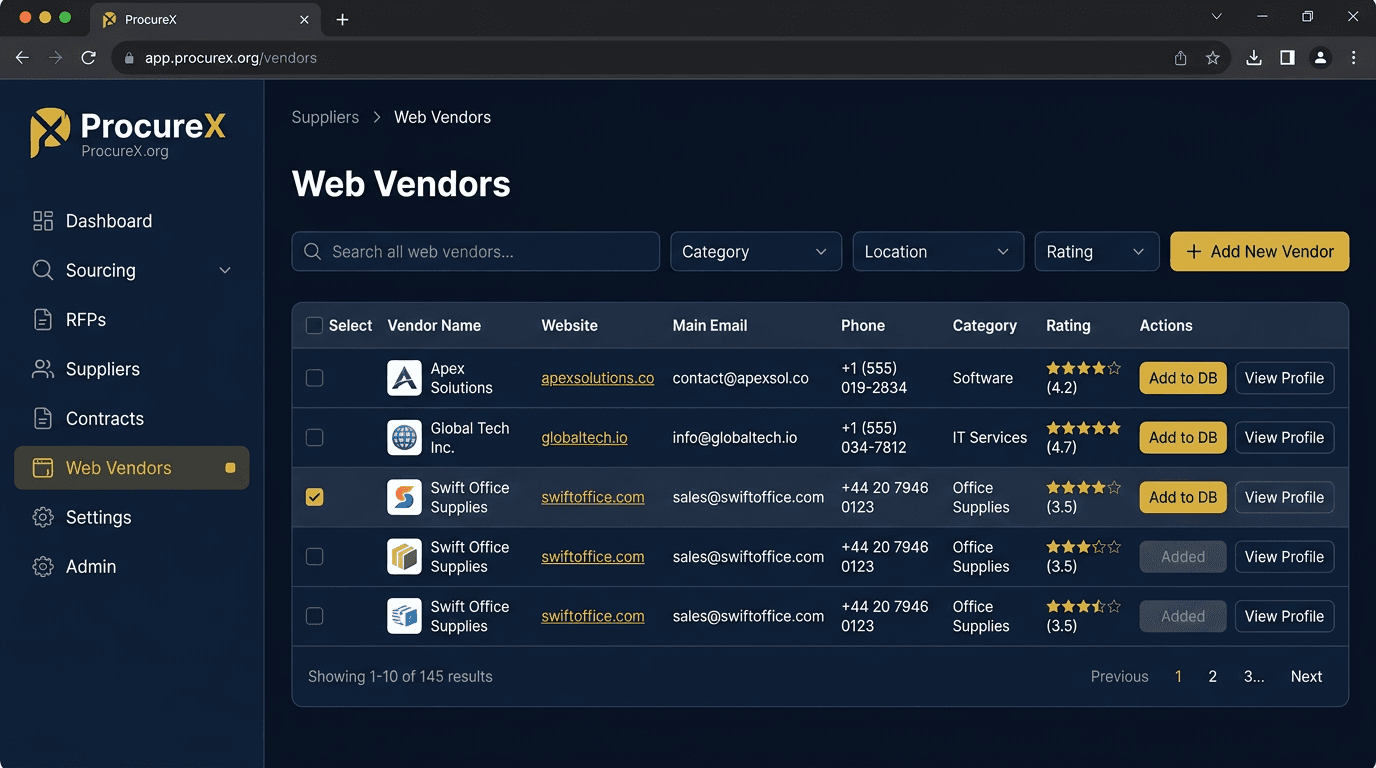
Task: Click the Apex Solutions vendor logo
Action: [404, 378]
